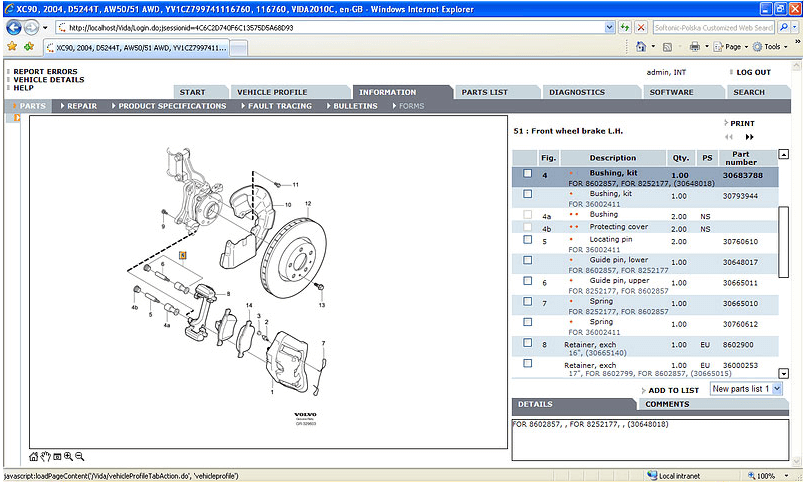Select the Guide pin, upper checkbox
Image resolution: width=804 pixels, height=482 pixels.
click(x=527, y=280)
